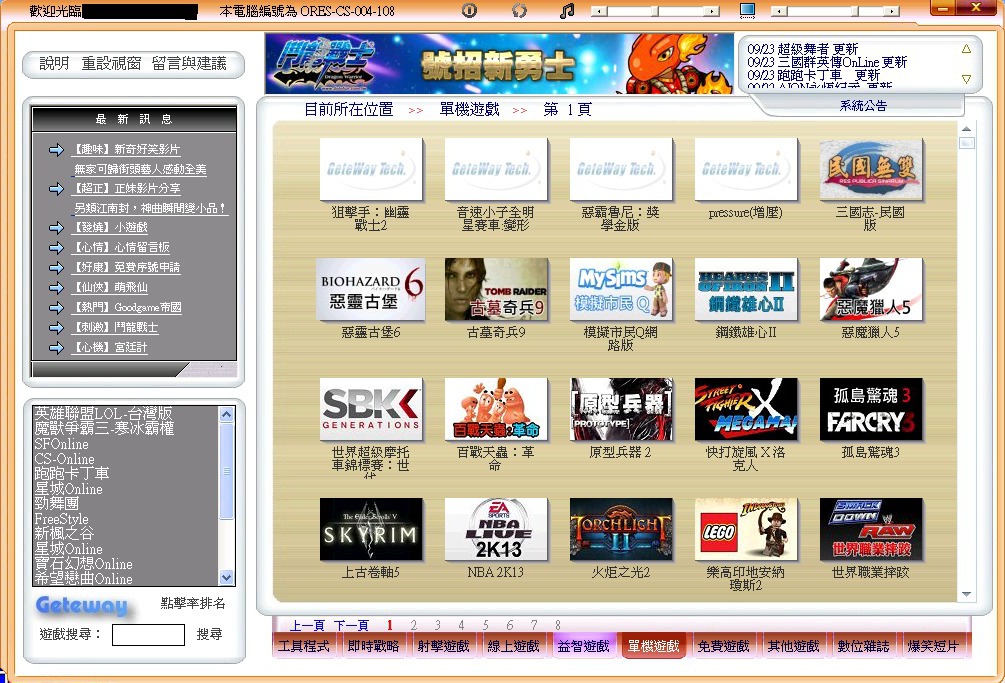Click the 說明 help button
Viewport: 1005px width, 683px height.
tap(54, 63)
